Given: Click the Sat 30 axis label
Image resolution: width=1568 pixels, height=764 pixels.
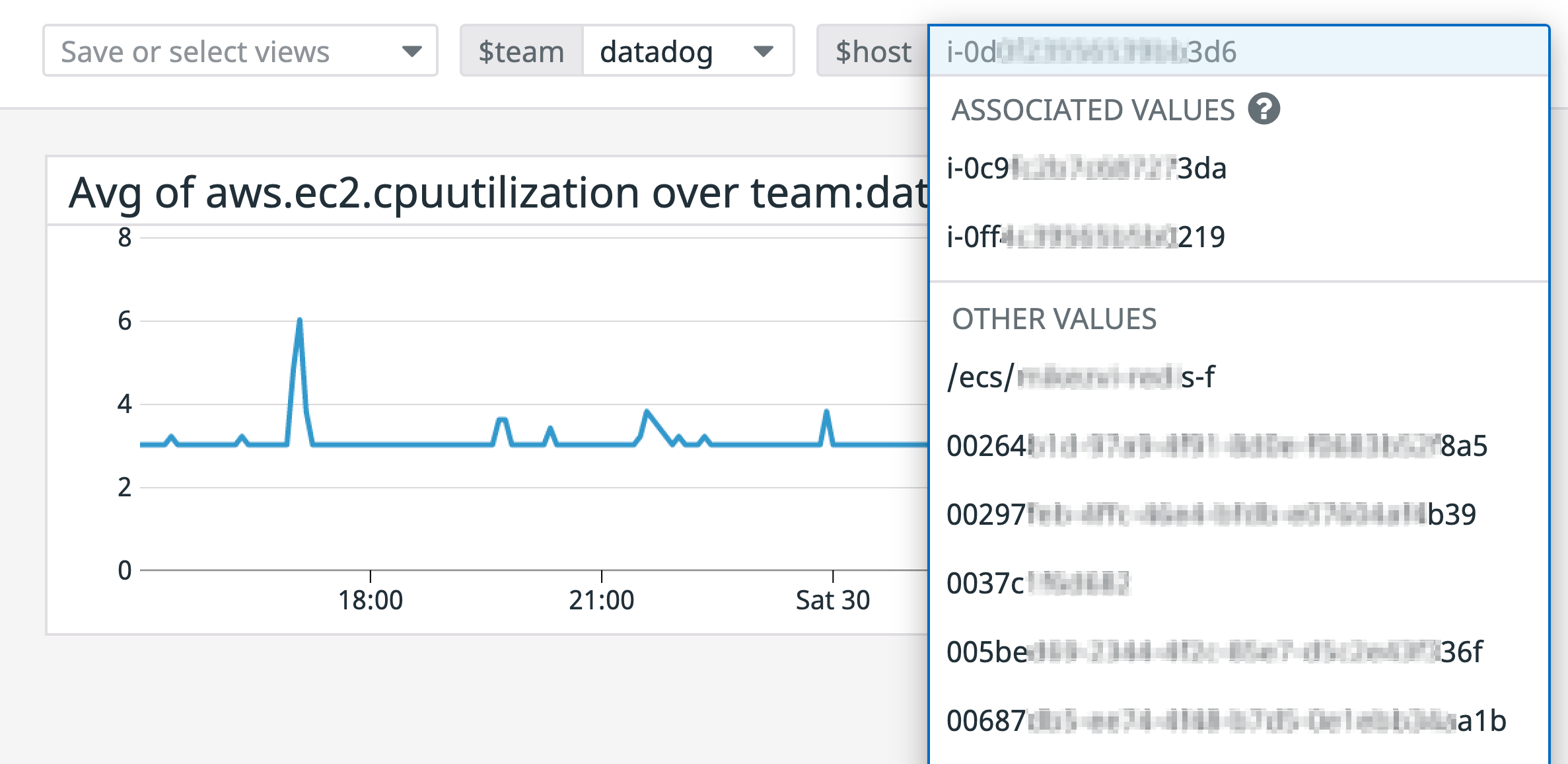Looking at the screenshot, I should 832,599.
